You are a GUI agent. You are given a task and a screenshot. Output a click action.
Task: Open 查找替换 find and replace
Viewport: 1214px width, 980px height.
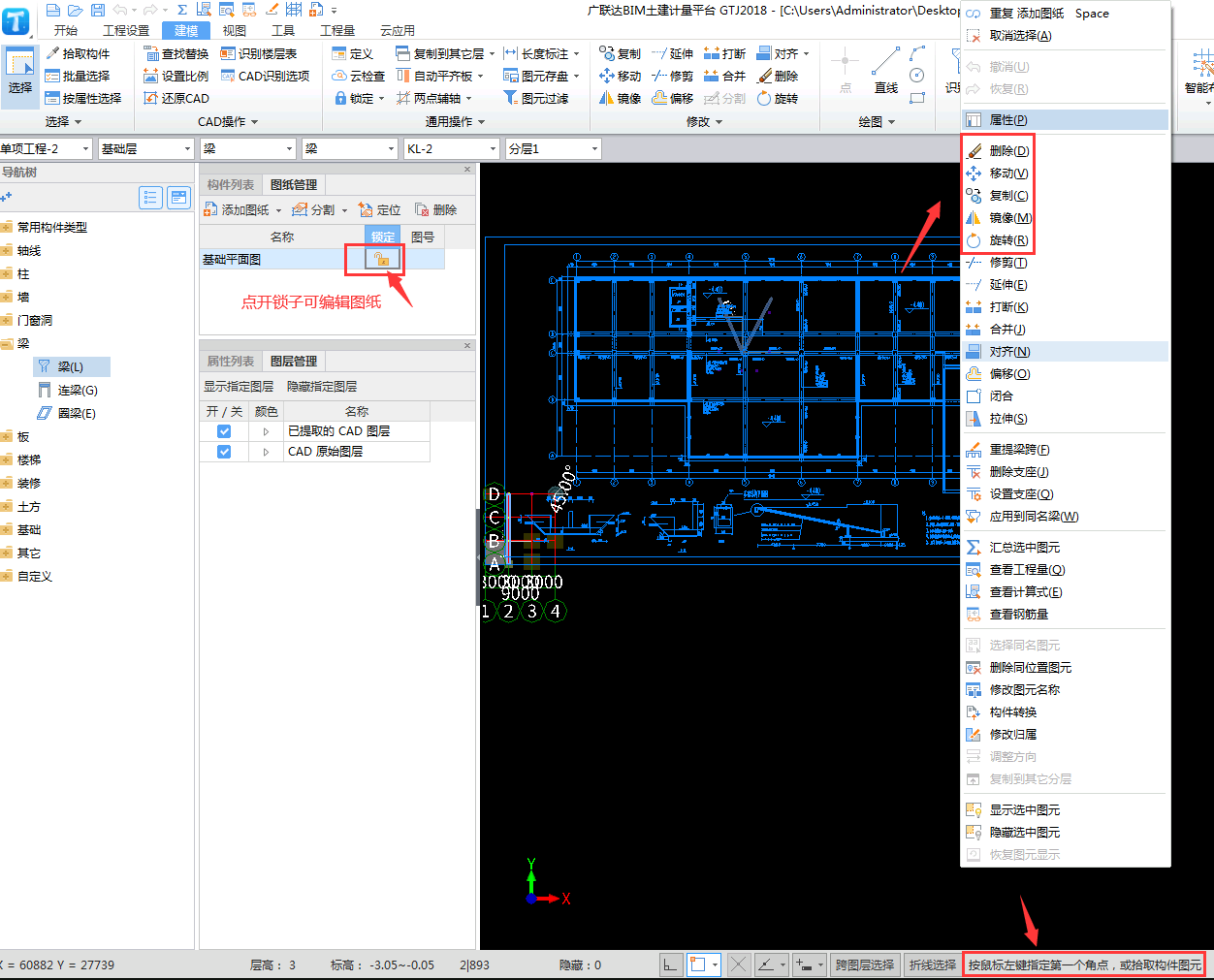[x=176, y=53]
